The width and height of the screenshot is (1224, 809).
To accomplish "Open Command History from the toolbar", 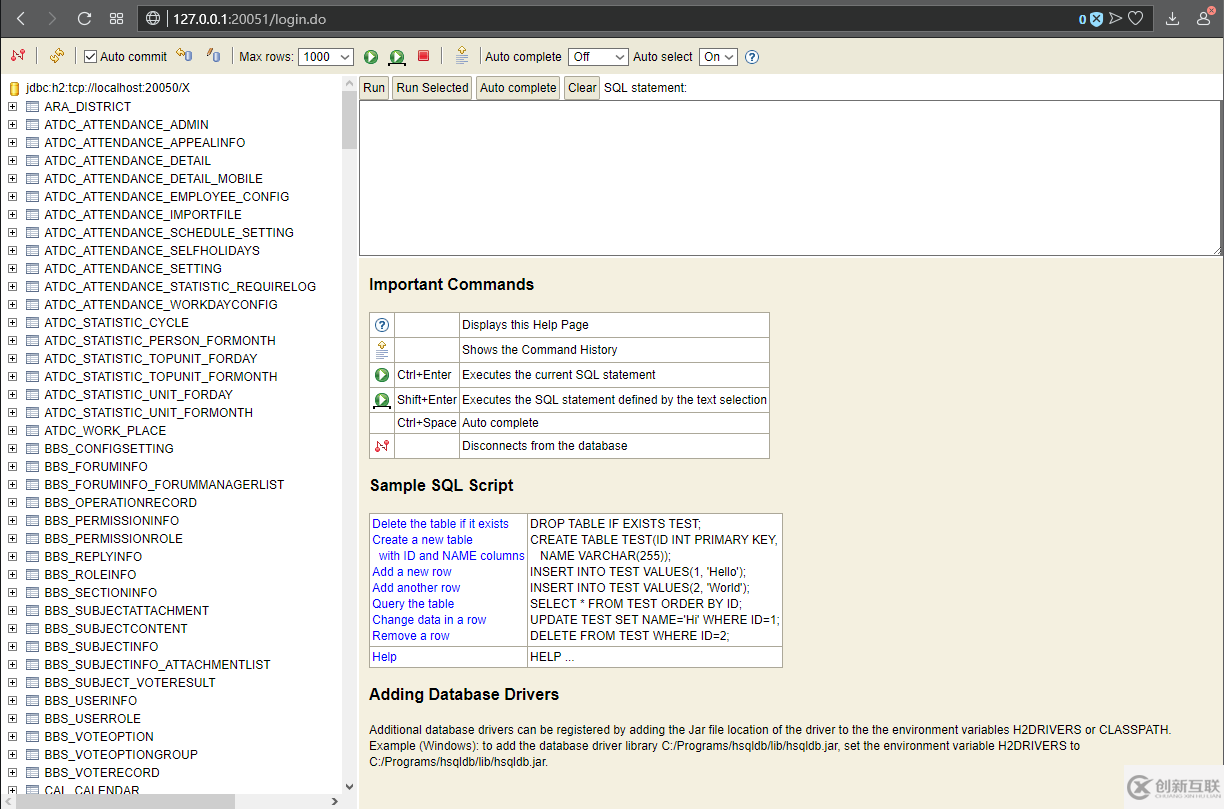I will [x=461, y=56].
